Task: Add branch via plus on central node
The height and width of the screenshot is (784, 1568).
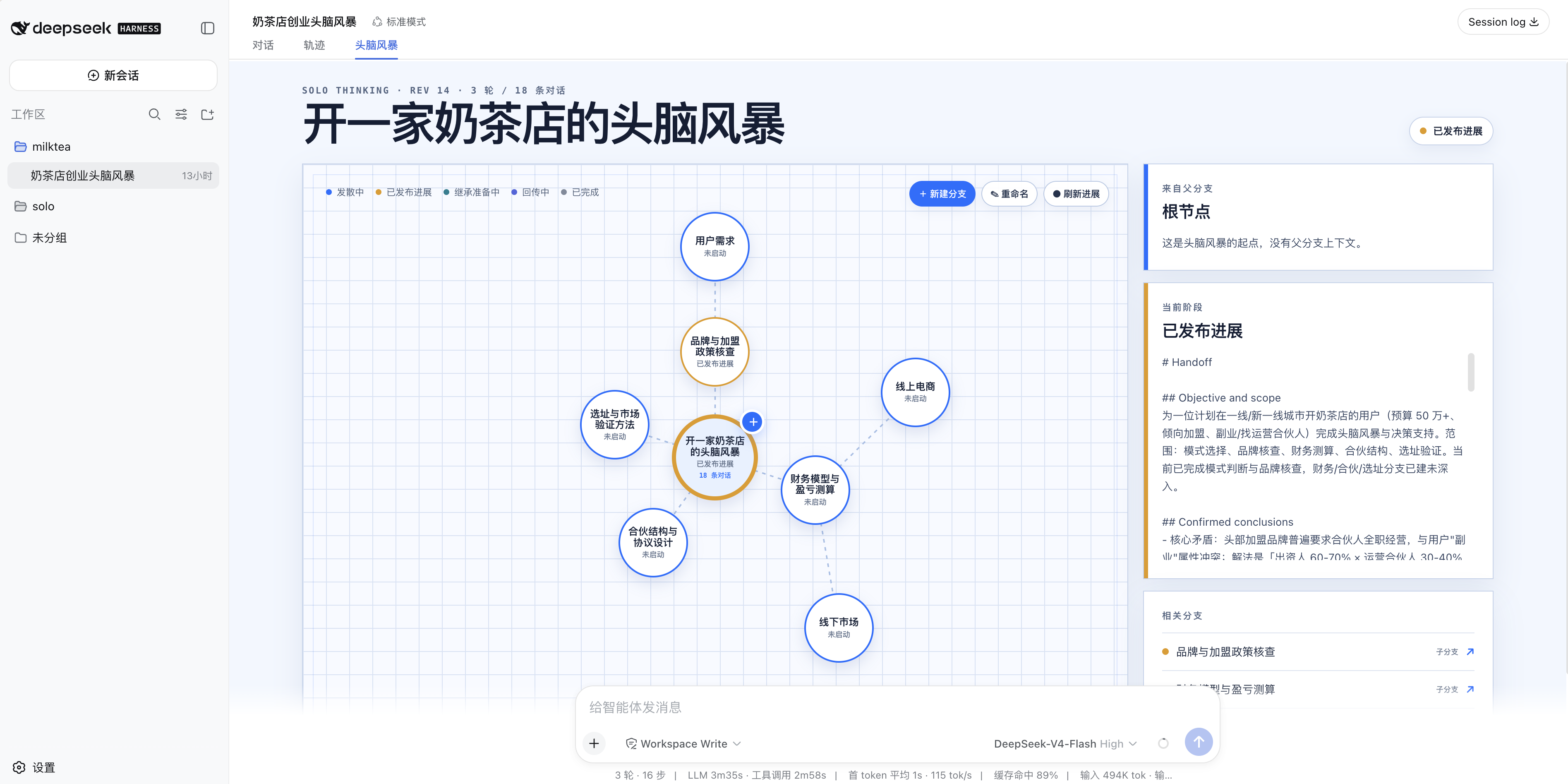Action: [753, 421]
